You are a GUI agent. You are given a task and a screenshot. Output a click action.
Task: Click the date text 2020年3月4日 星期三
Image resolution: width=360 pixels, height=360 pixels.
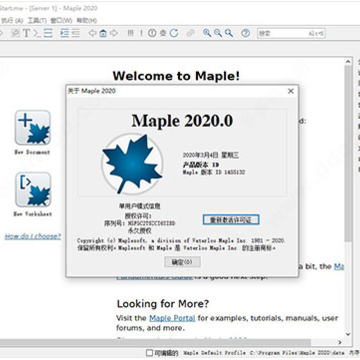[x=211, y=155]
